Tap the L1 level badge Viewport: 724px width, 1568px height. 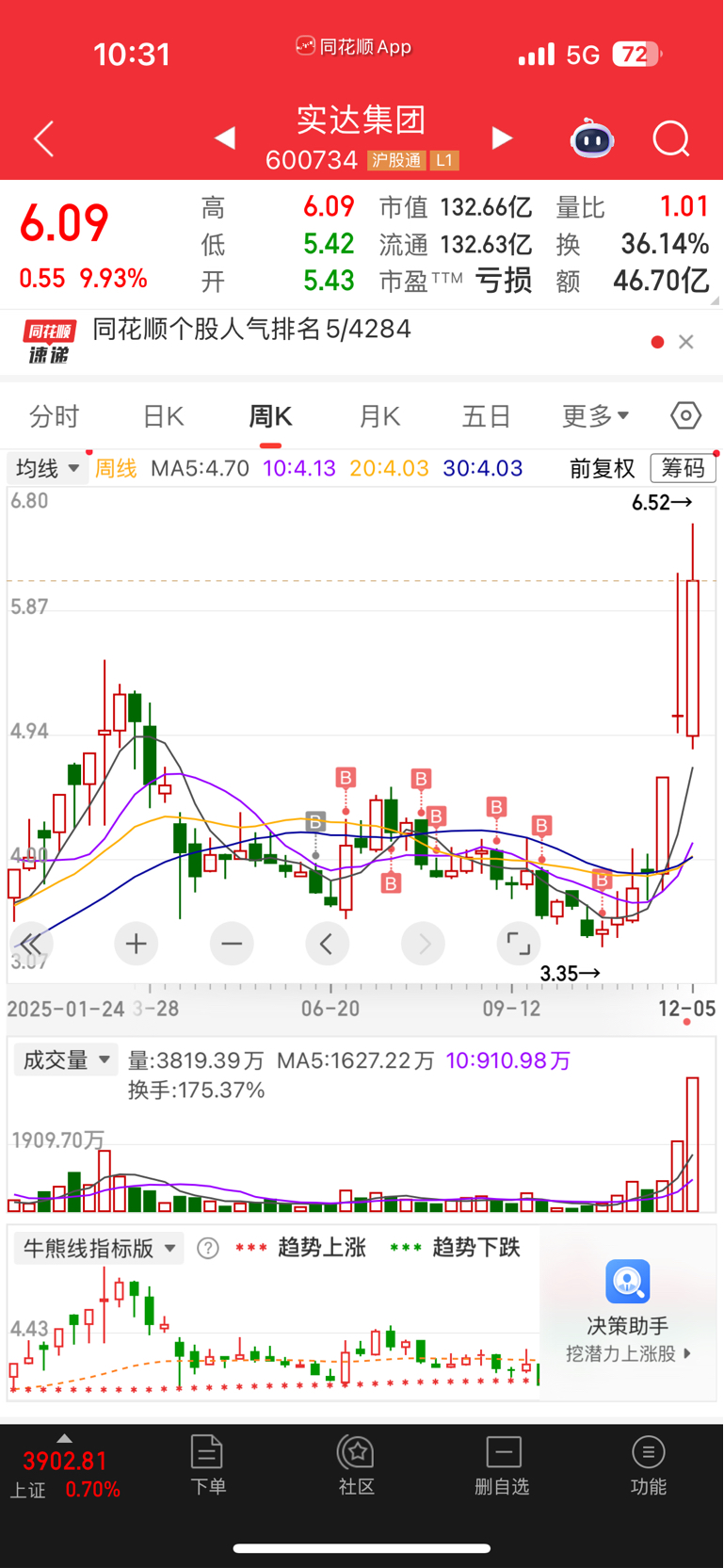[x=444, y=161]
